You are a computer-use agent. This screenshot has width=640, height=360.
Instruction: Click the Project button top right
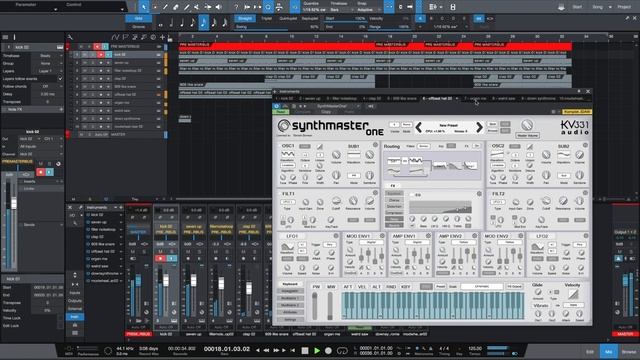tap(624, 7)
